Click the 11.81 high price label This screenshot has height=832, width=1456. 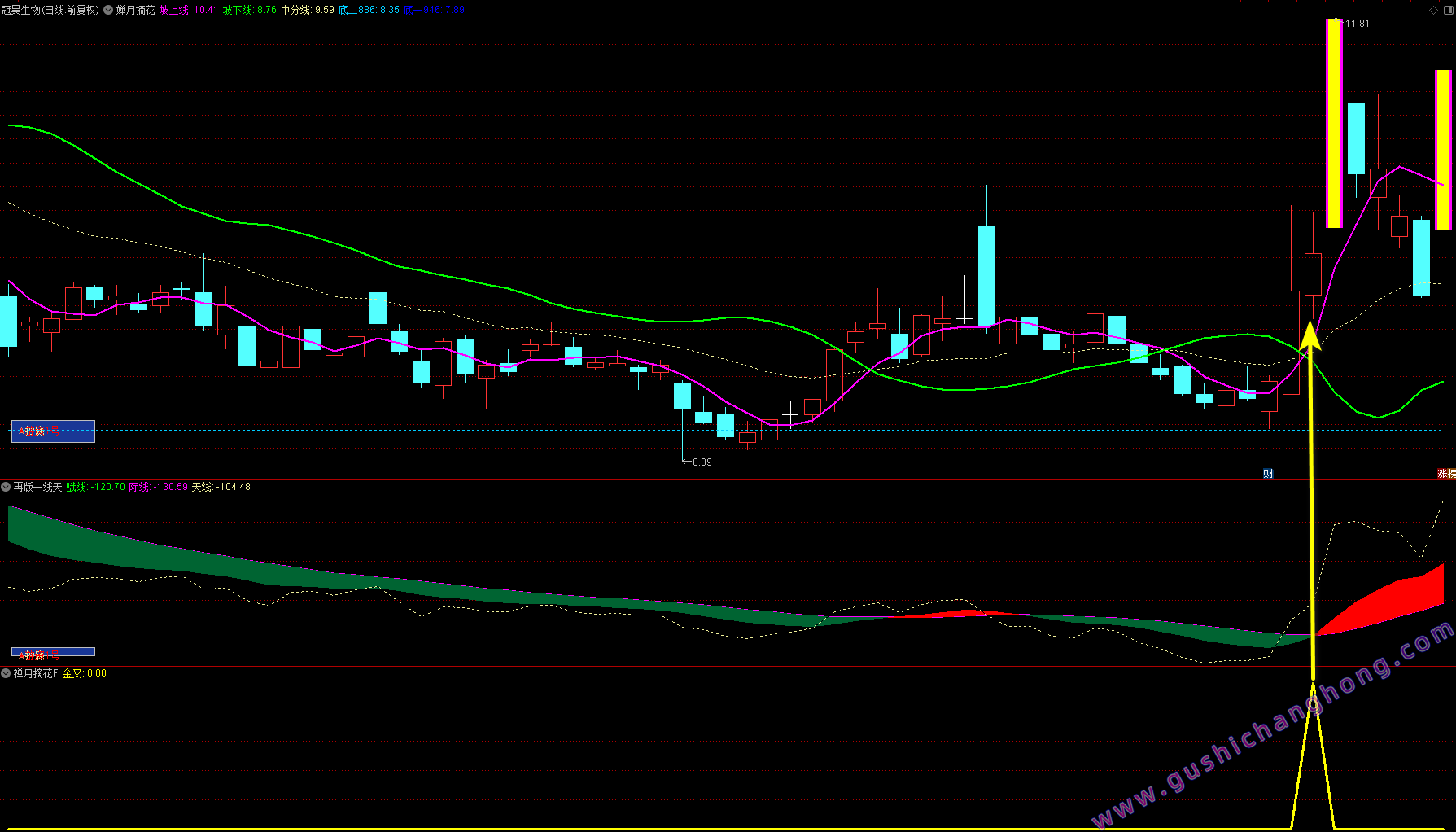1358,24
